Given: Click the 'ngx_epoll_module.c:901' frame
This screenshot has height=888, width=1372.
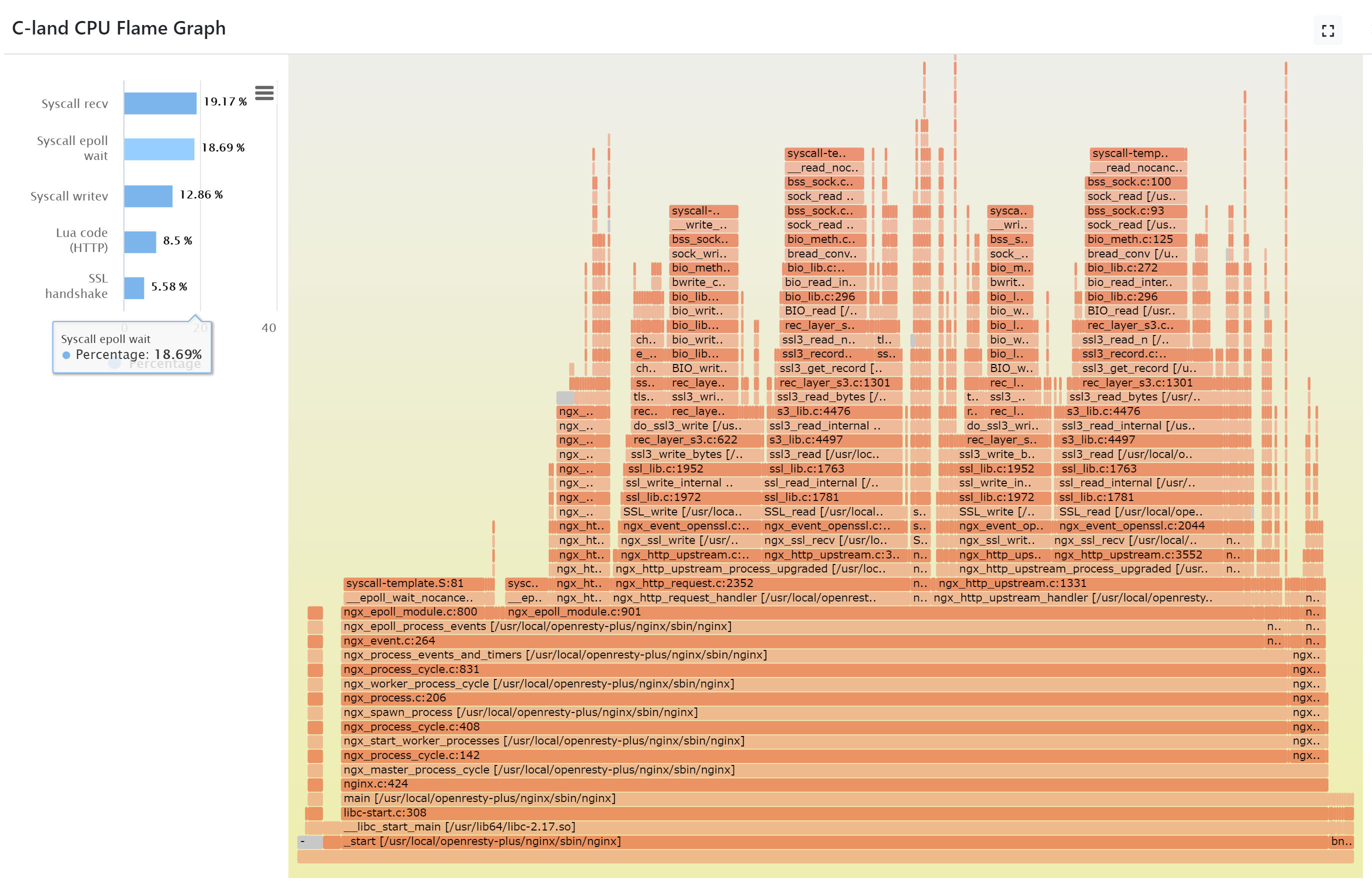Looking at the screenshot, I should [879, 612].
